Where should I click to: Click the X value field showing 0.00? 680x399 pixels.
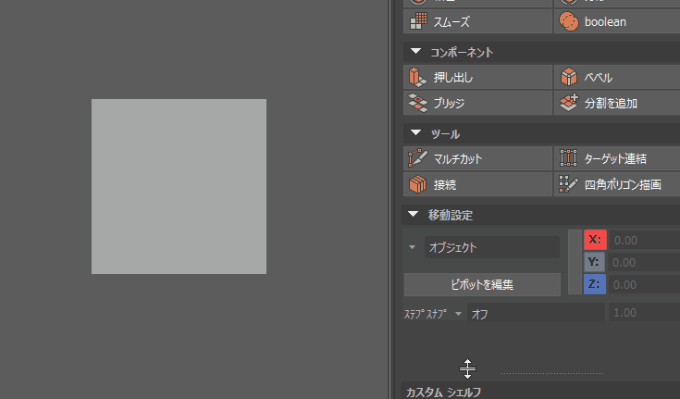(x=644, y=240)
